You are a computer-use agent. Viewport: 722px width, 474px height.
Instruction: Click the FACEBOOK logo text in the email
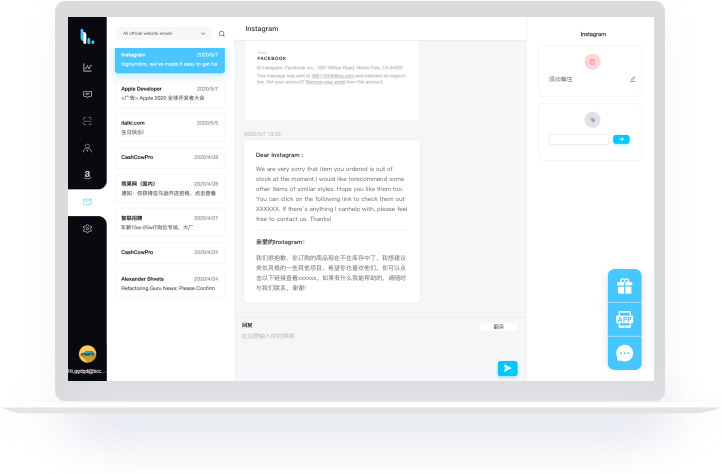272,59
